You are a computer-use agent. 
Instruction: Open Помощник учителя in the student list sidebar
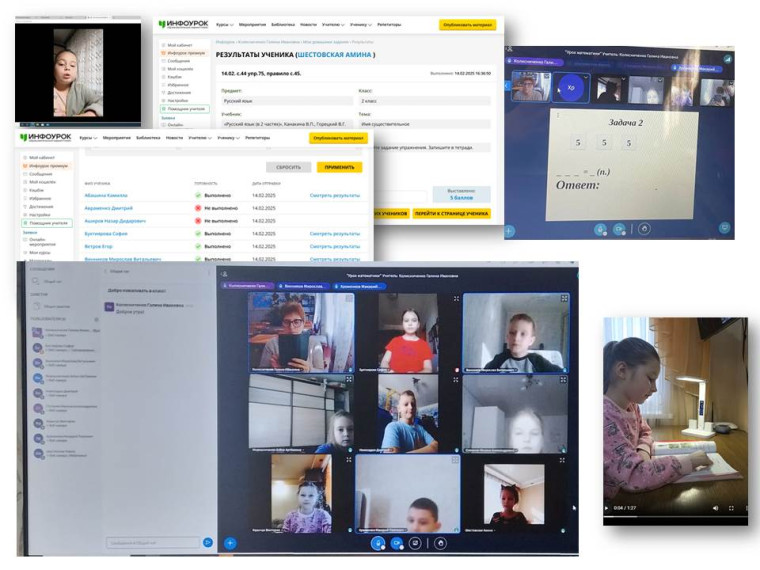point(47,223)
